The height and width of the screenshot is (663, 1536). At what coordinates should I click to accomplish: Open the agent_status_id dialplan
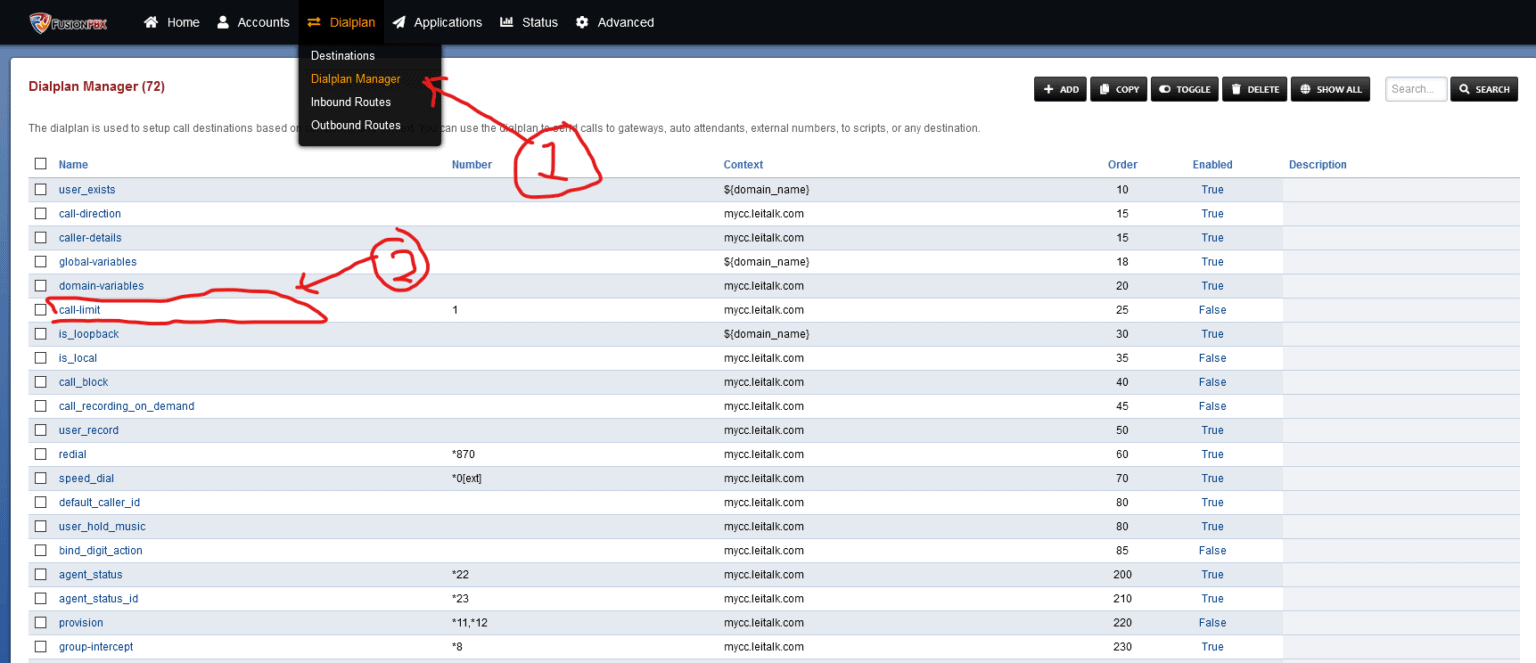[99, 599]
